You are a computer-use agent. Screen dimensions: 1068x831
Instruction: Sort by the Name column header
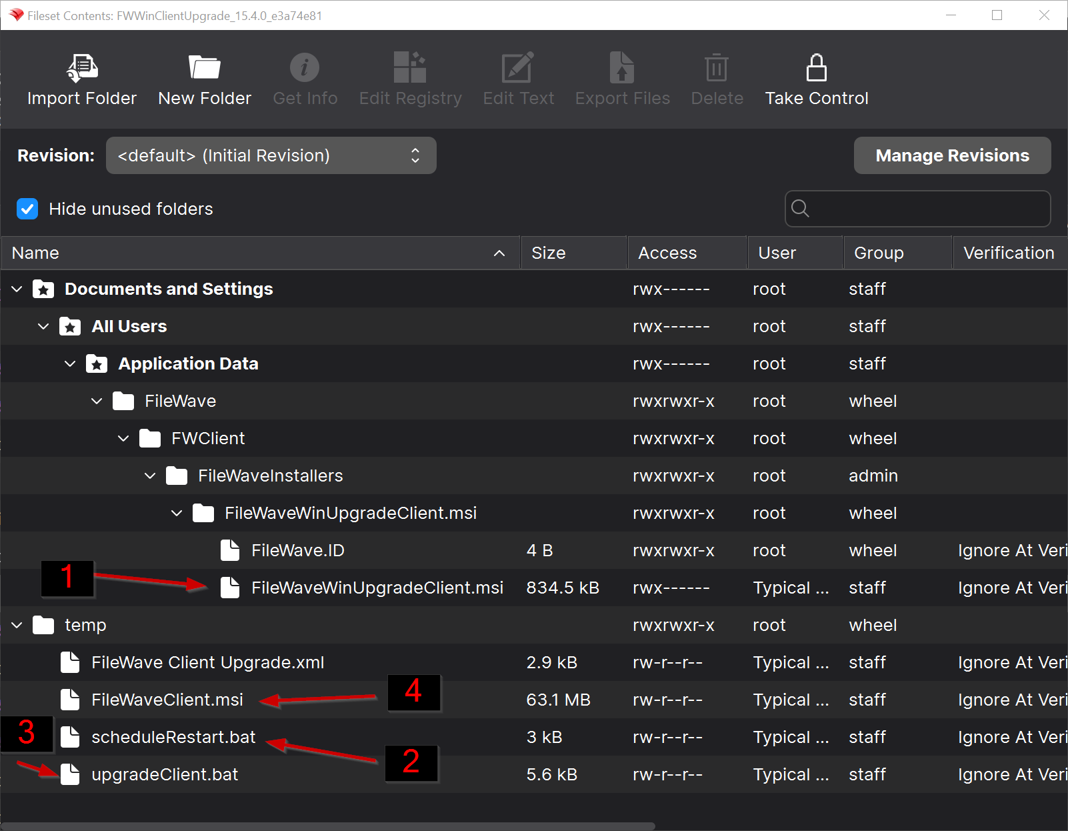pos(260,253)
